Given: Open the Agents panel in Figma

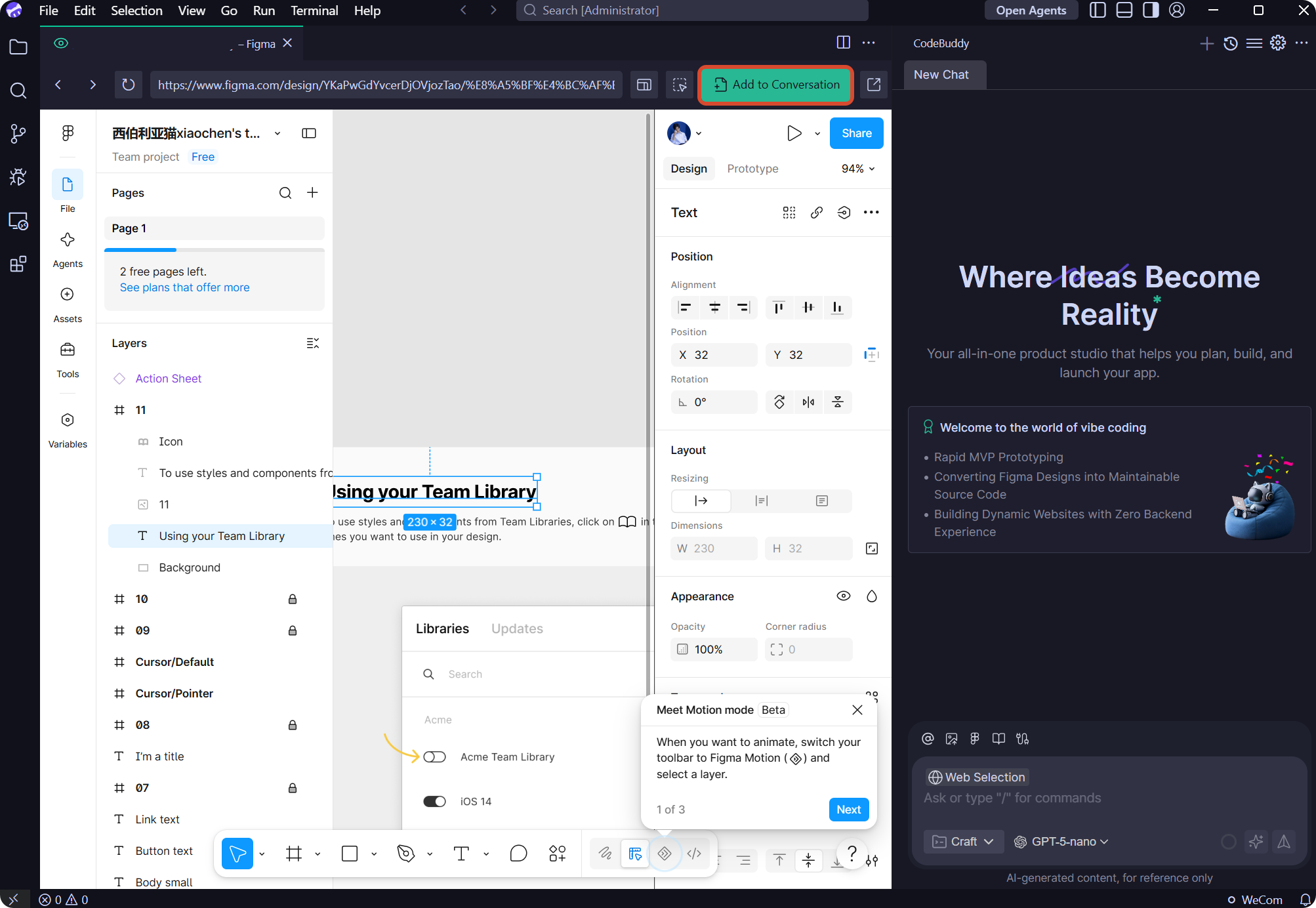Looking at the screenshot, I should (x=68, y=249).
